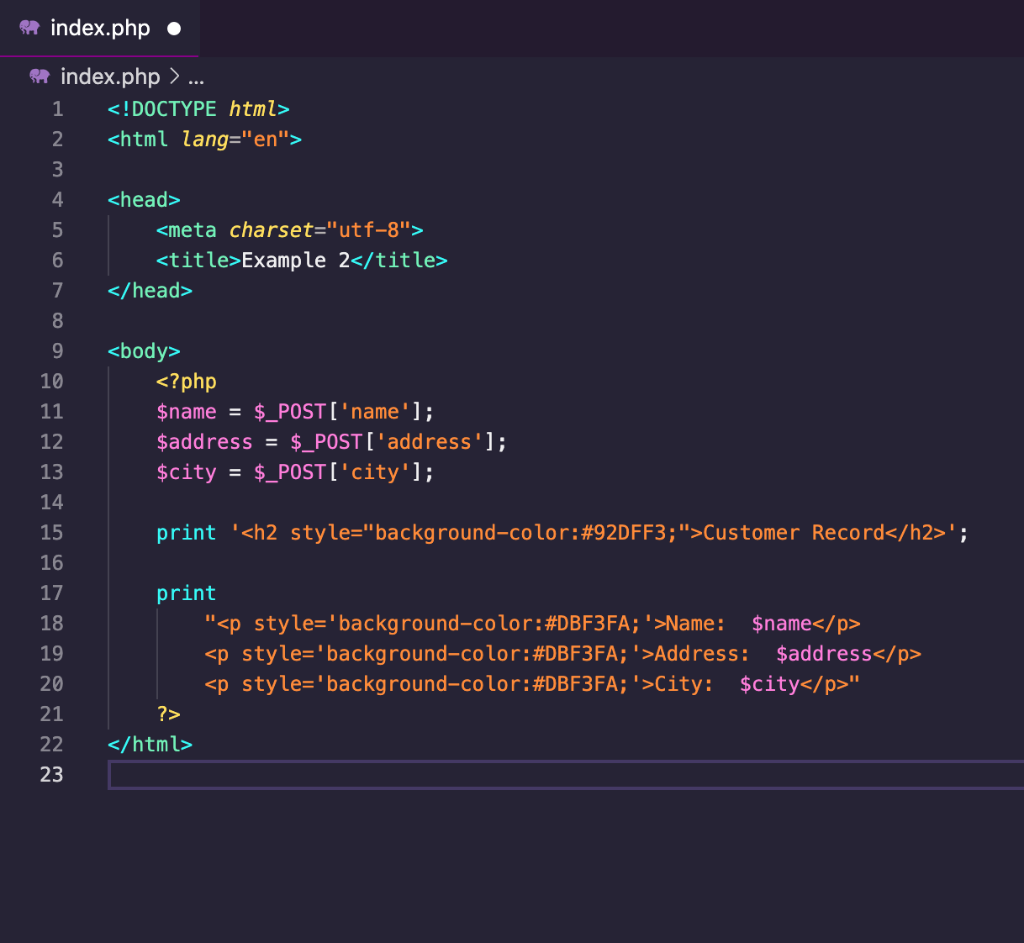Click the $name variable on line 11
Image resolution: width=1024 pixels, height=943 pixels.
pyautogui.click(x=186, y=411)
